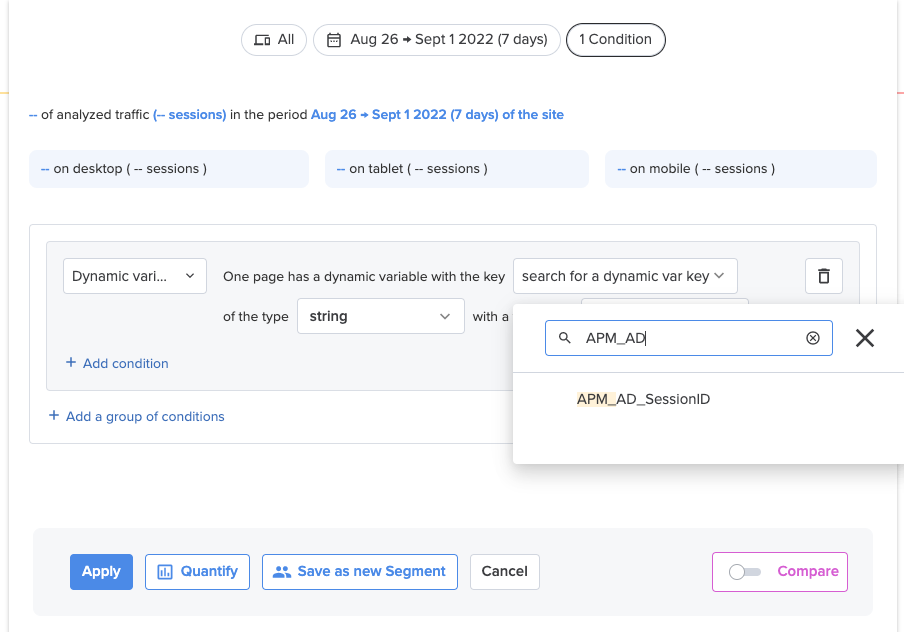Click inside the APM_AD search field
Screen dimensions: 904x632
click(688, 338)
